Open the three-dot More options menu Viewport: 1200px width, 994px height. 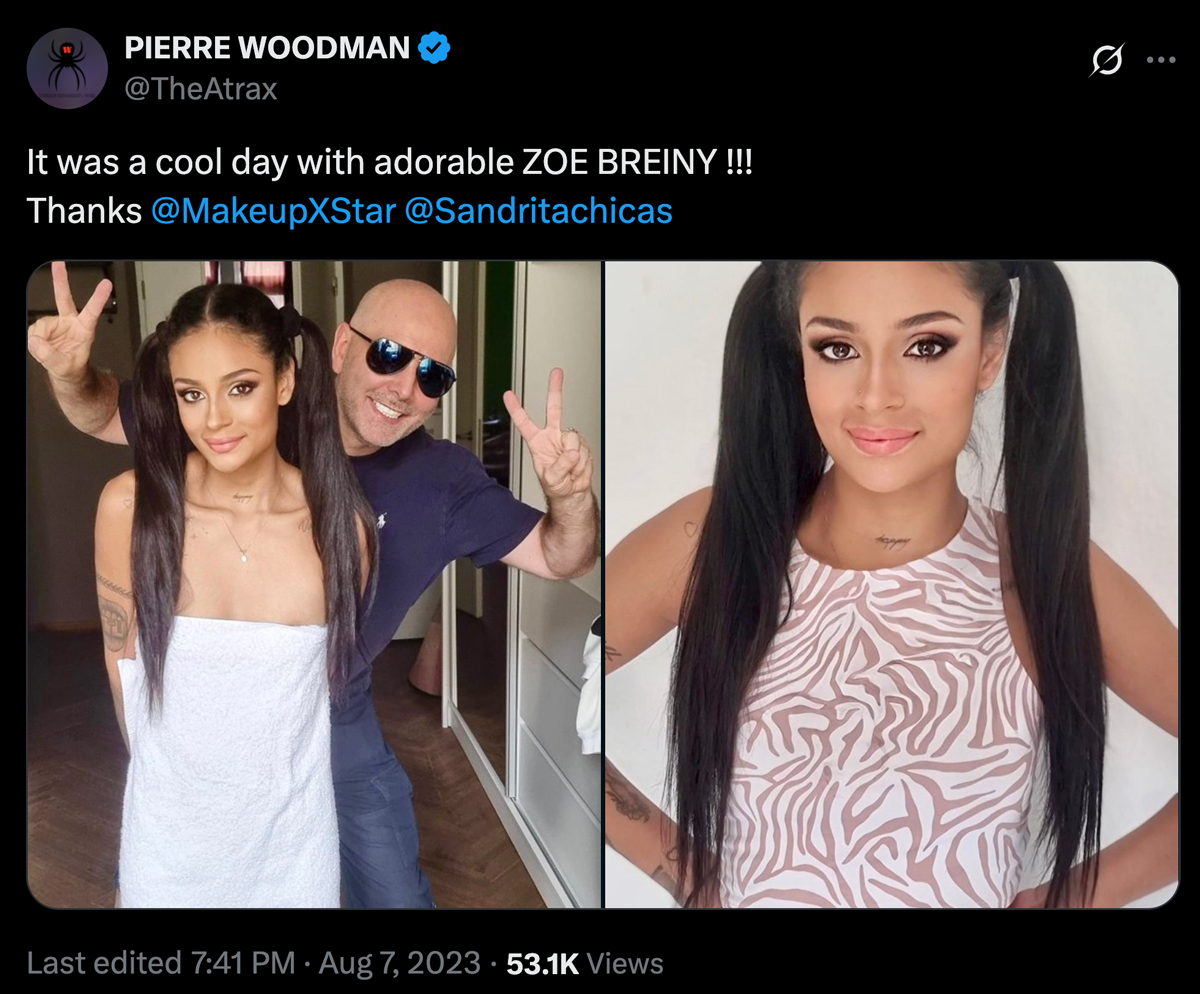tap(1161, 60)
